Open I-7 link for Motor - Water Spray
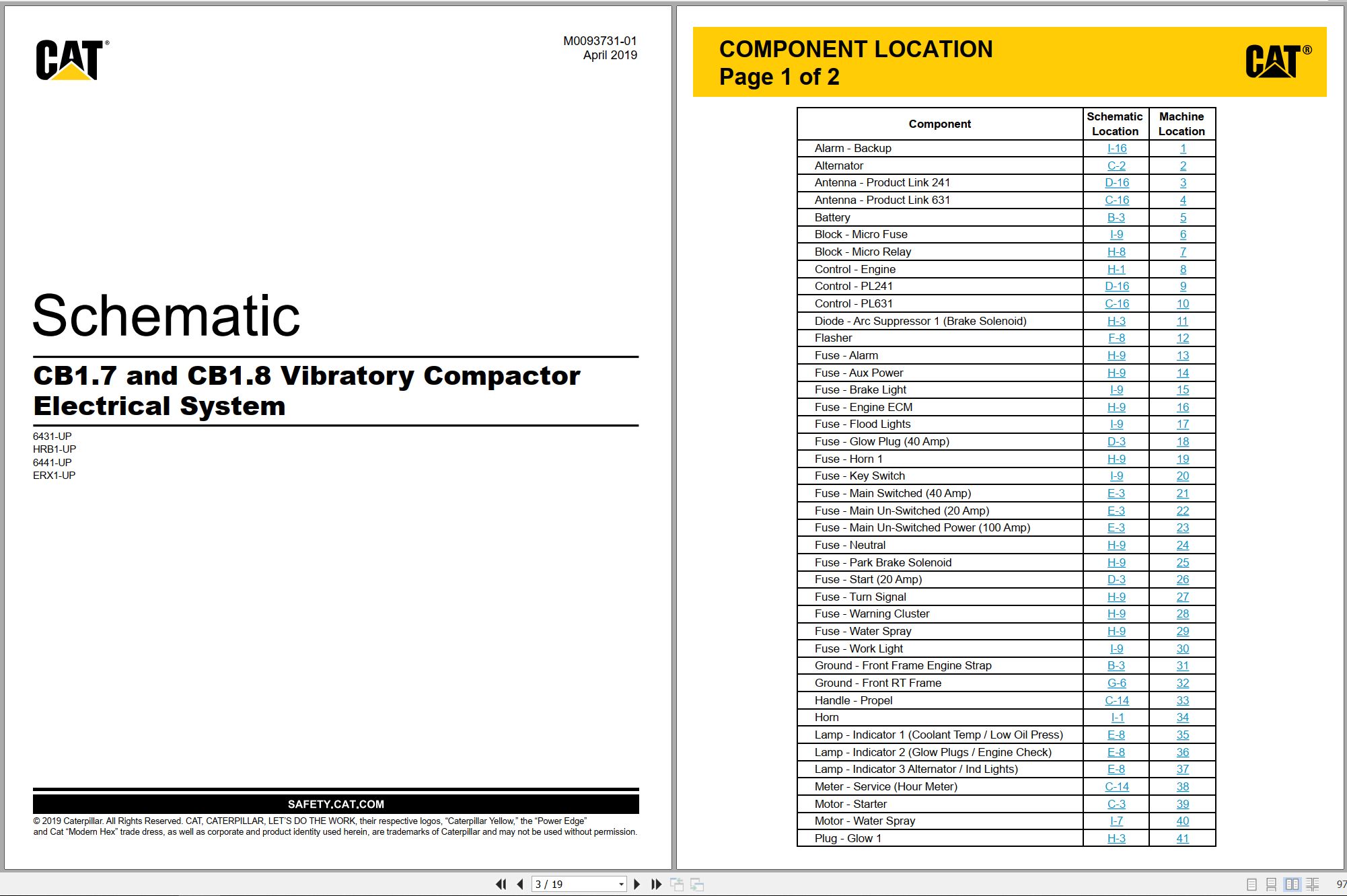1347x896 pixels. click(1116, 821)
